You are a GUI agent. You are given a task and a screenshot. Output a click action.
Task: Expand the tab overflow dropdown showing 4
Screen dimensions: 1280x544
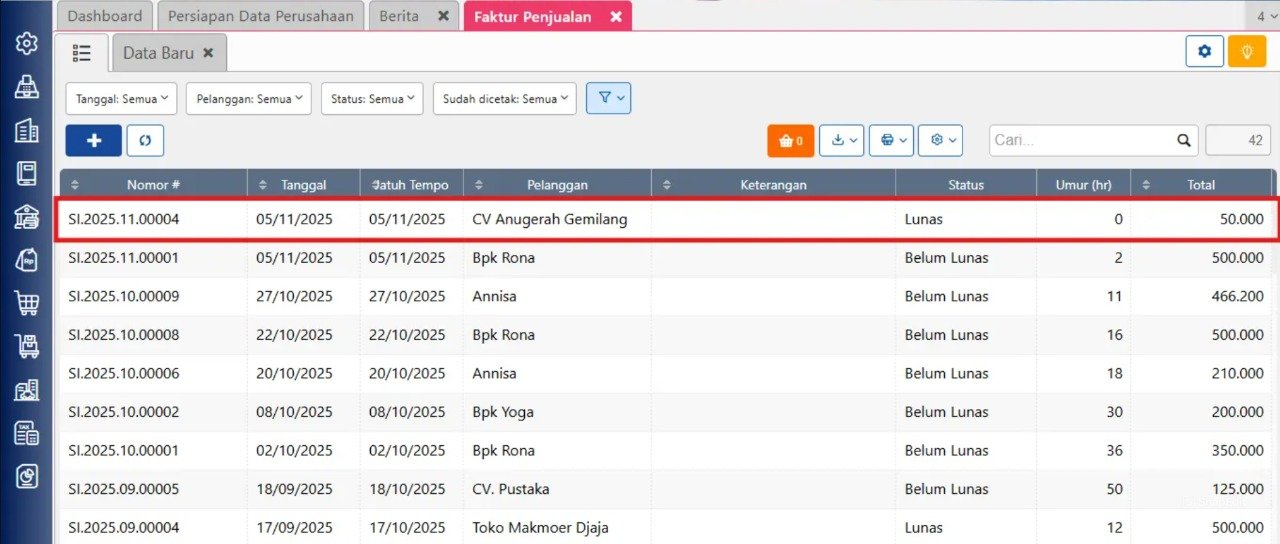[x=1266, y=17]
